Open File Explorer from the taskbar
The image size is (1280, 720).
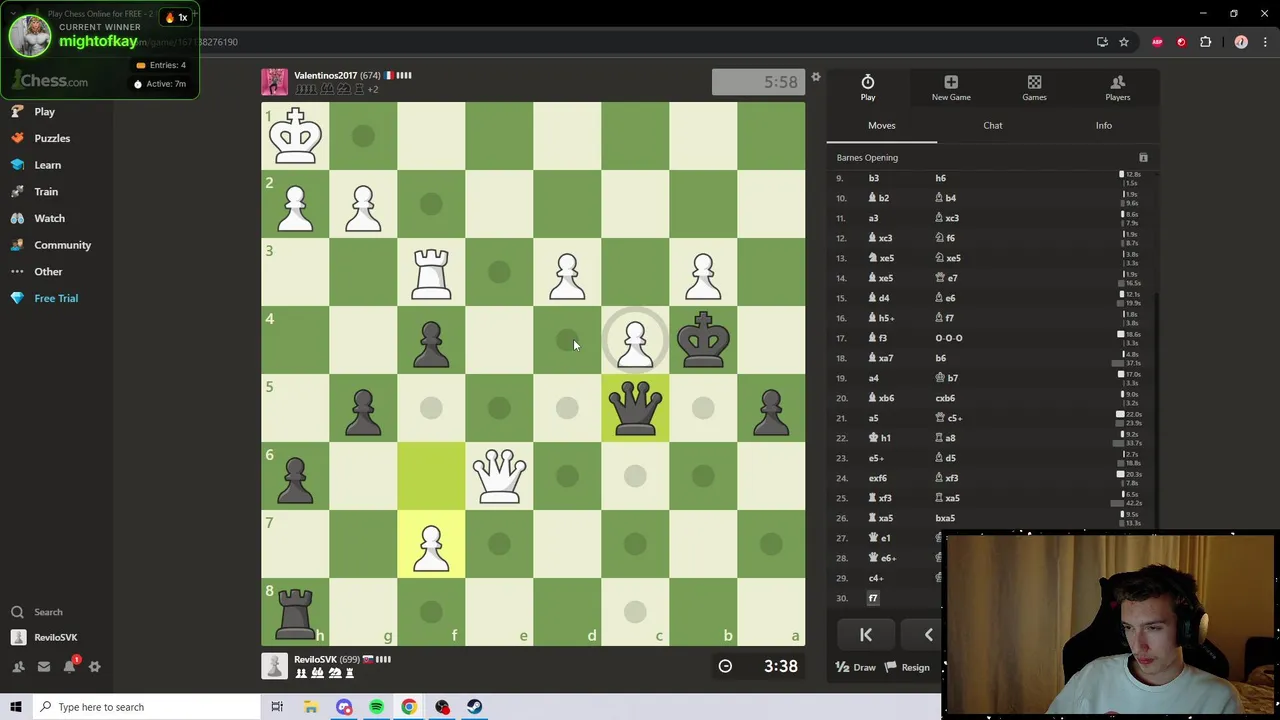(311, 707)
